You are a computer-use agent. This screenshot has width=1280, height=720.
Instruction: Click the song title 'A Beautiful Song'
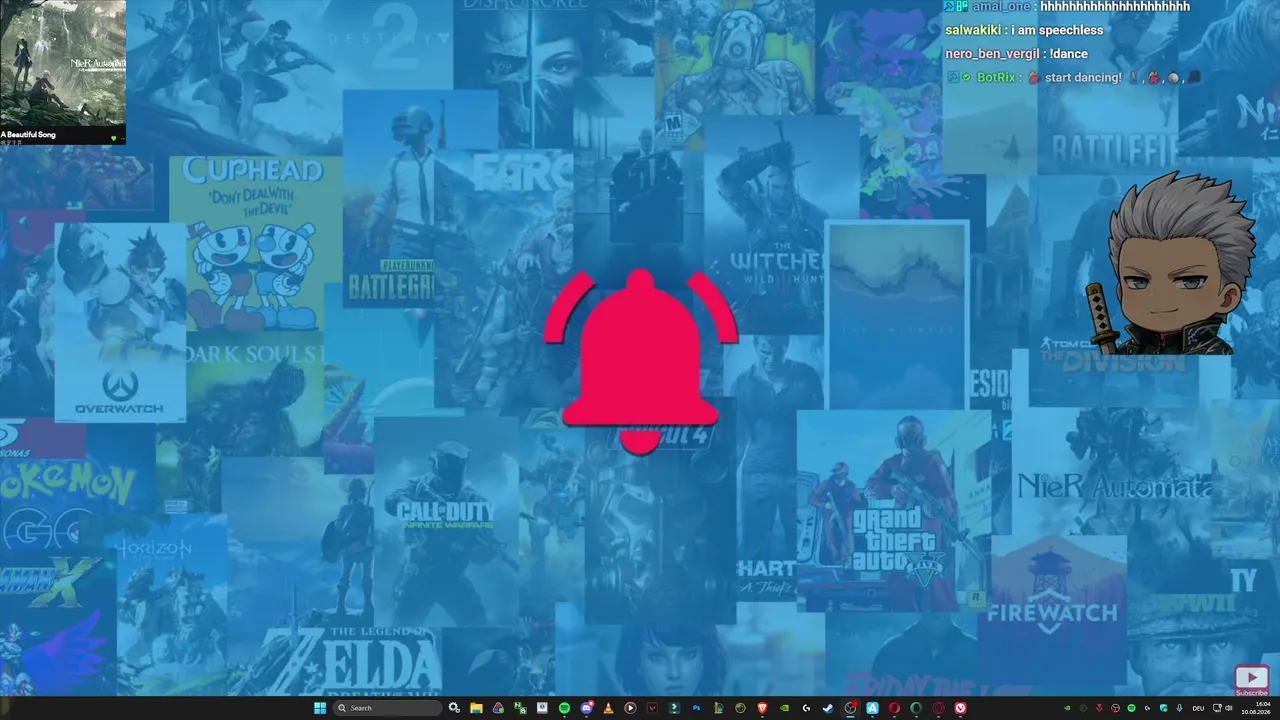click(28, 134)
